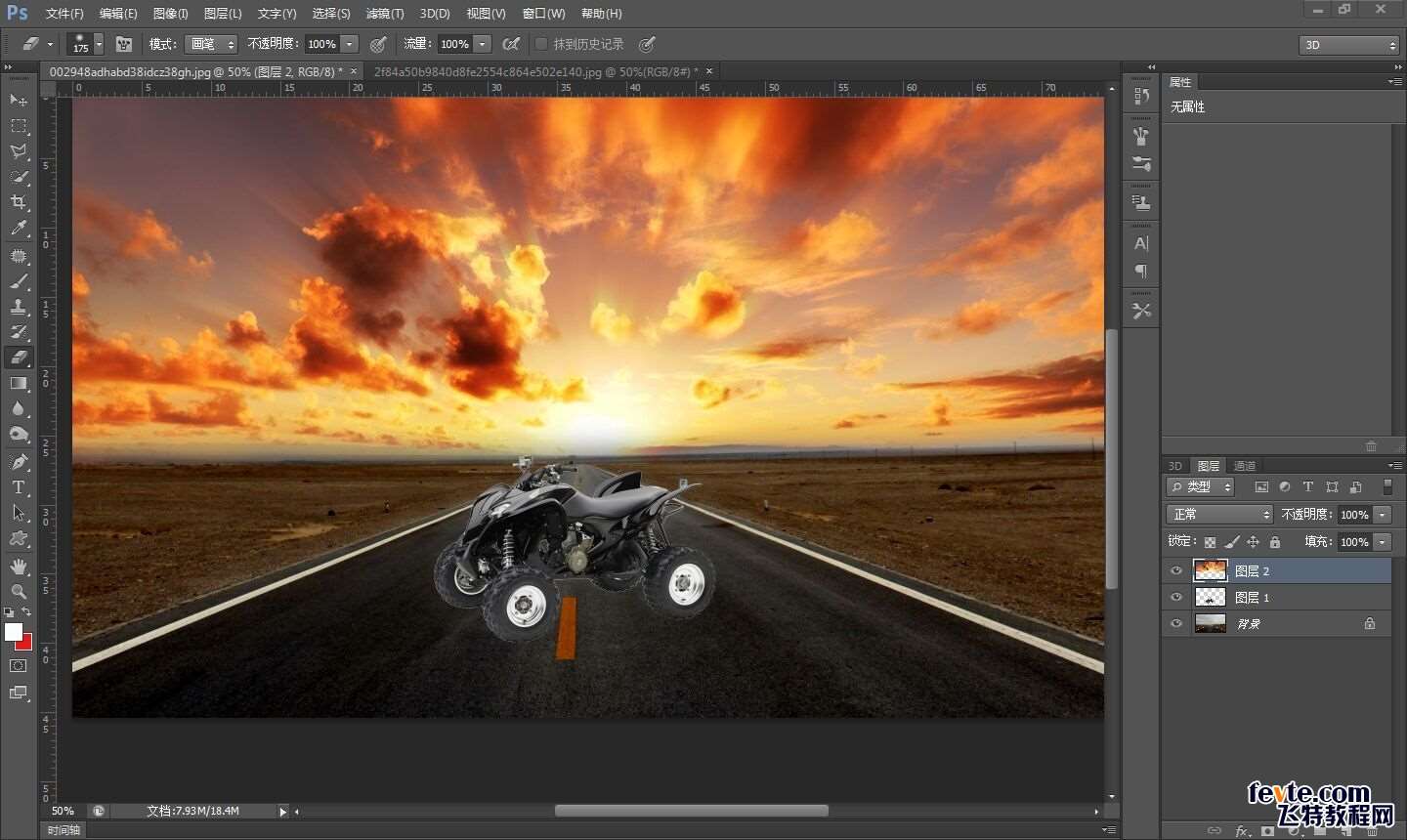
Task: Open brush preset picker arrow
Action: [99, 44]
